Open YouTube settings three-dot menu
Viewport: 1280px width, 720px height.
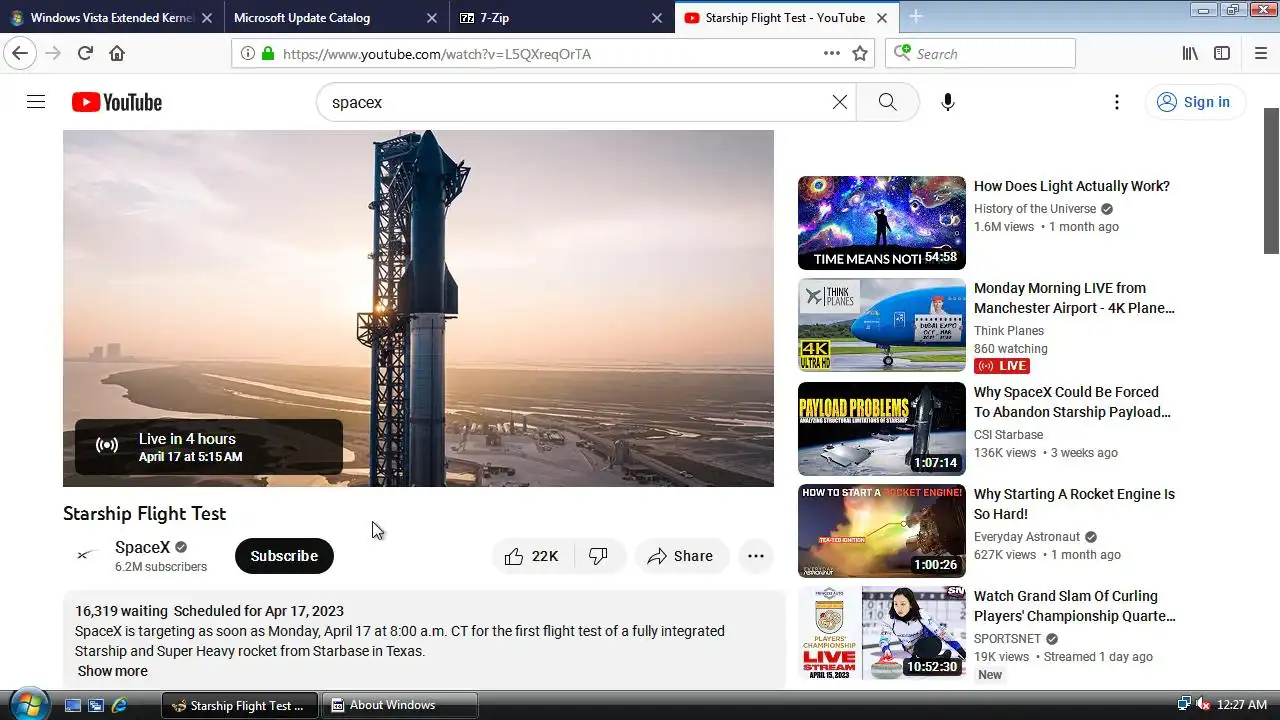coord(1117,102)
